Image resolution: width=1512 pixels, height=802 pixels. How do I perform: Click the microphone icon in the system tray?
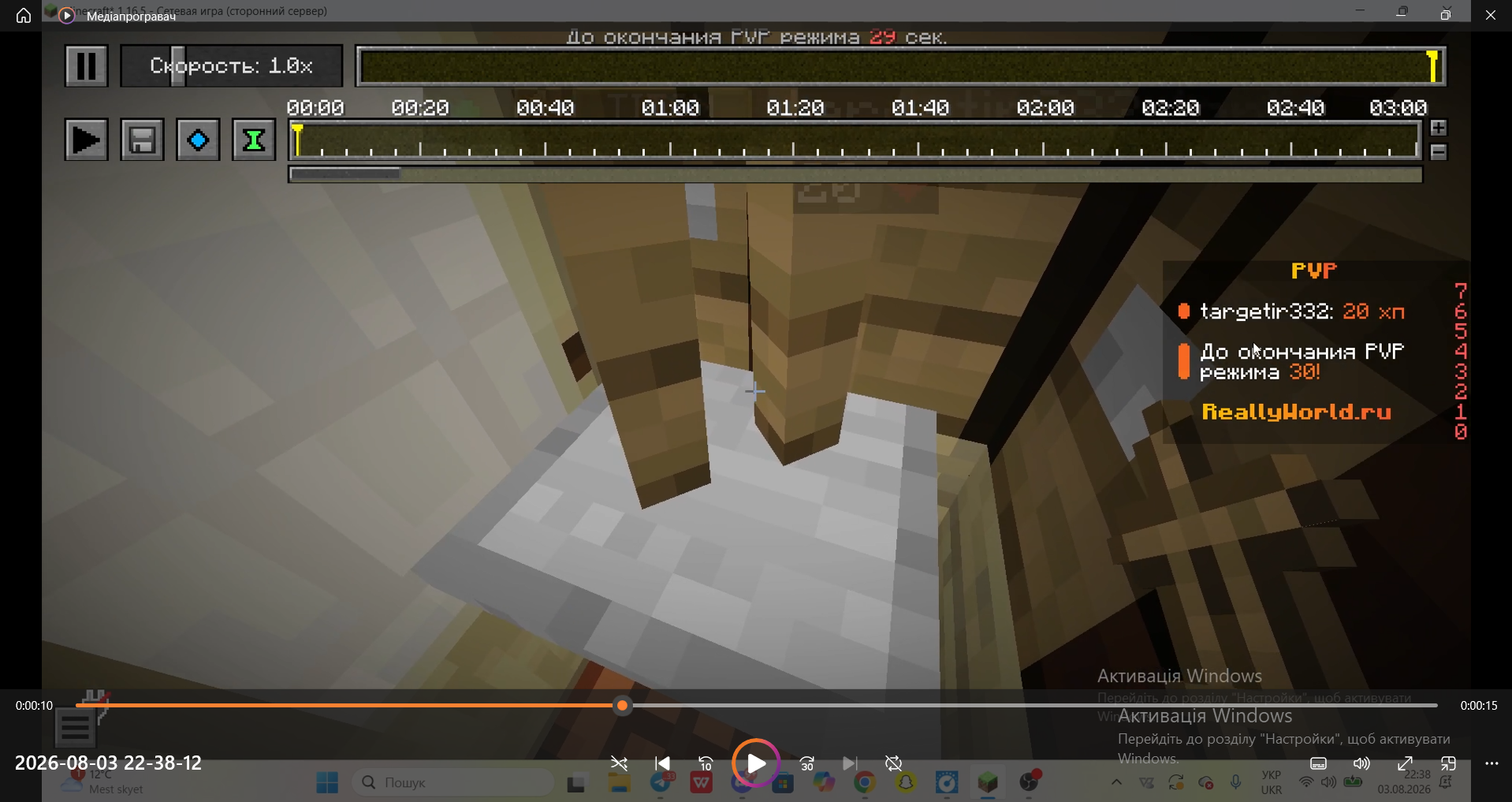[x=1236, y=782]
